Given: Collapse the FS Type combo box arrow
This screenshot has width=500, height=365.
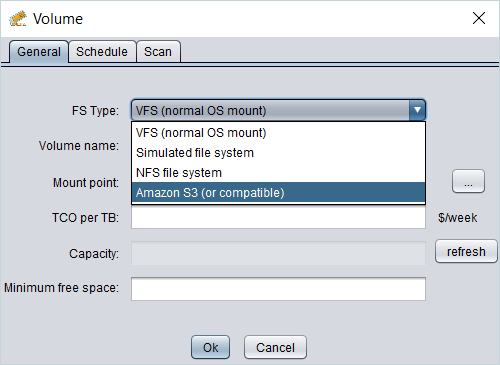Looking at the screenshot, I should 417,110.
